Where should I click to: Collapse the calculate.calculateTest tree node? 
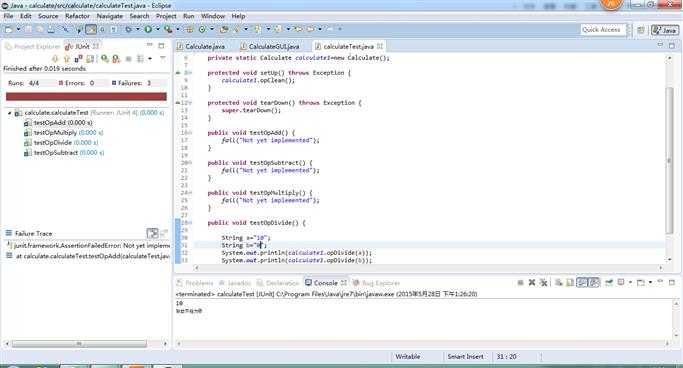[9, 113]
